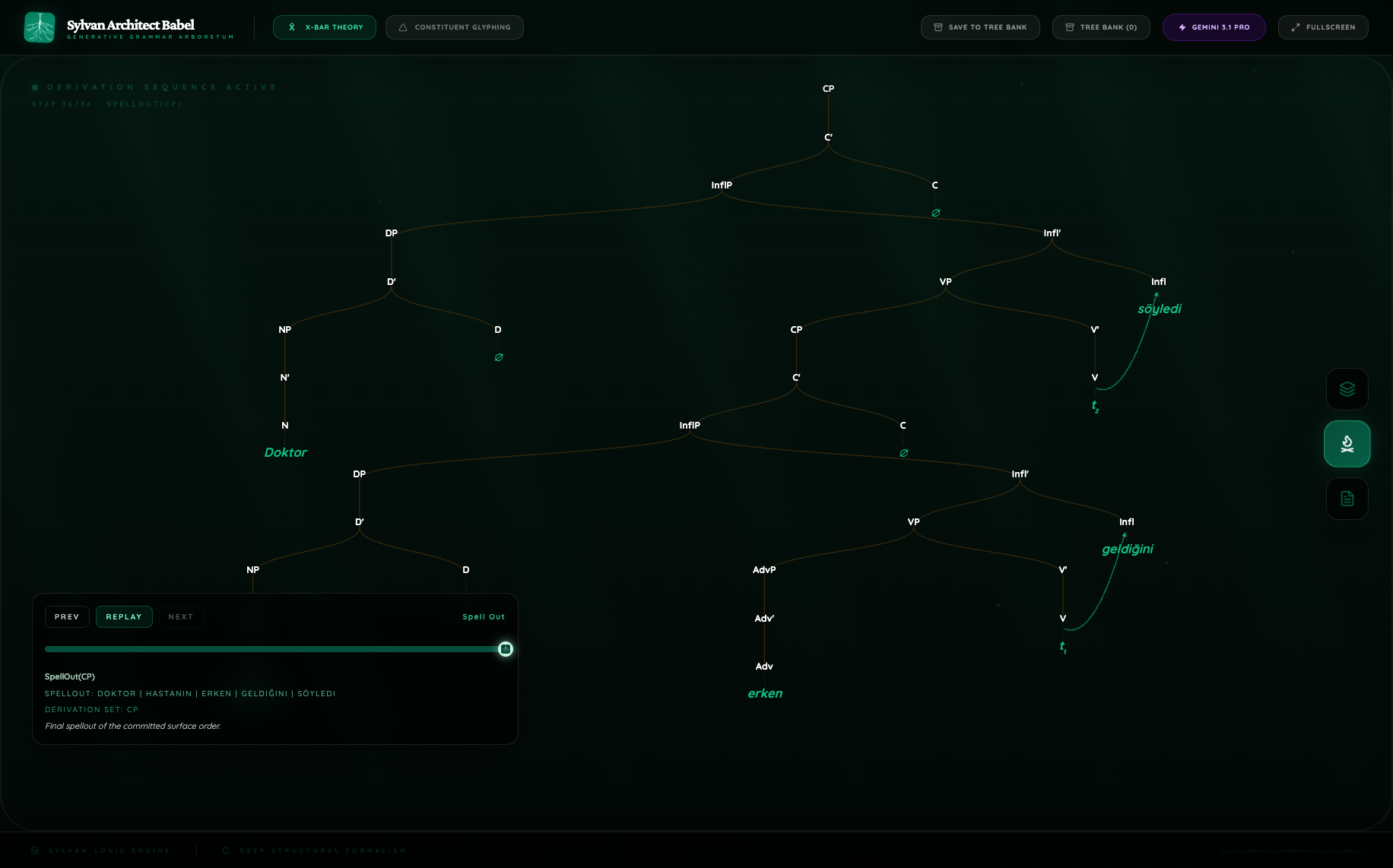The width and height of the screenshot is (1393, 868).
Task: Open the layers stack panel icon
Action: [1347, 389]
